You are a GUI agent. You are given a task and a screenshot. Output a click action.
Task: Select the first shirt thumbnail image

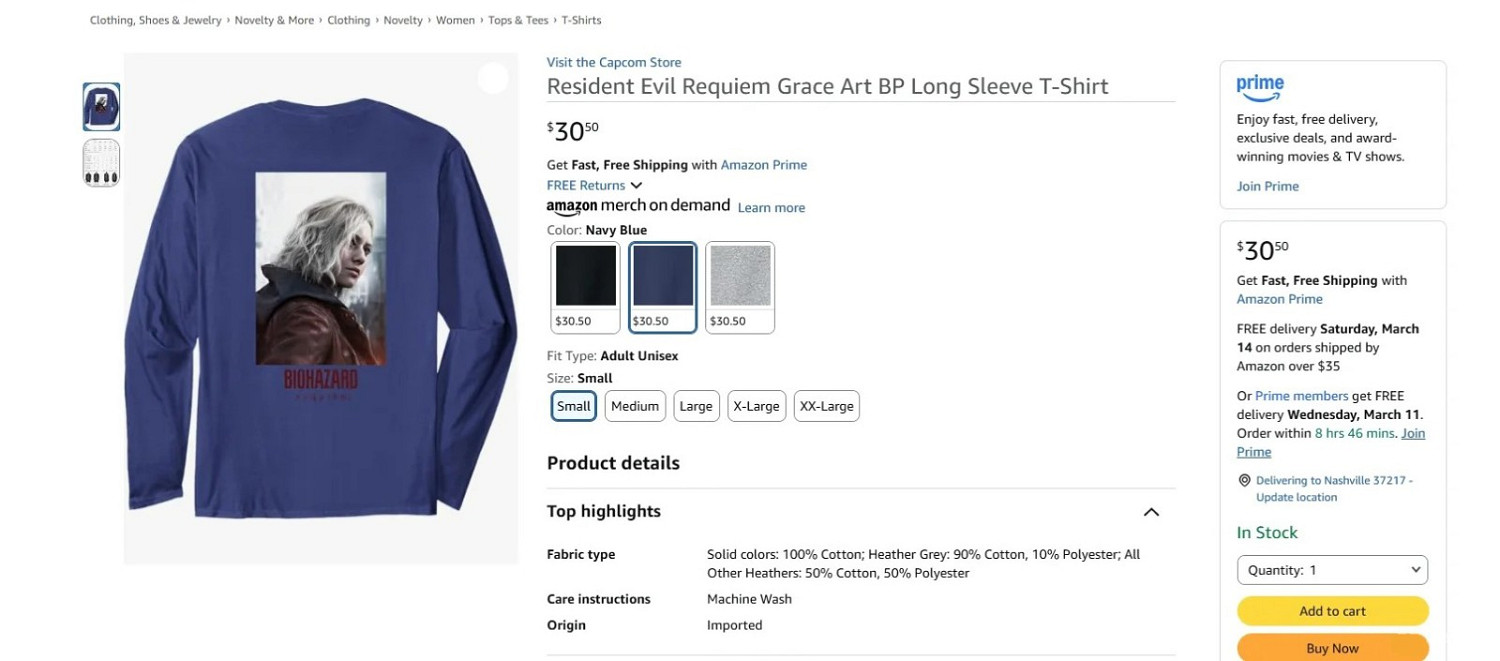[x=101, y=107]
